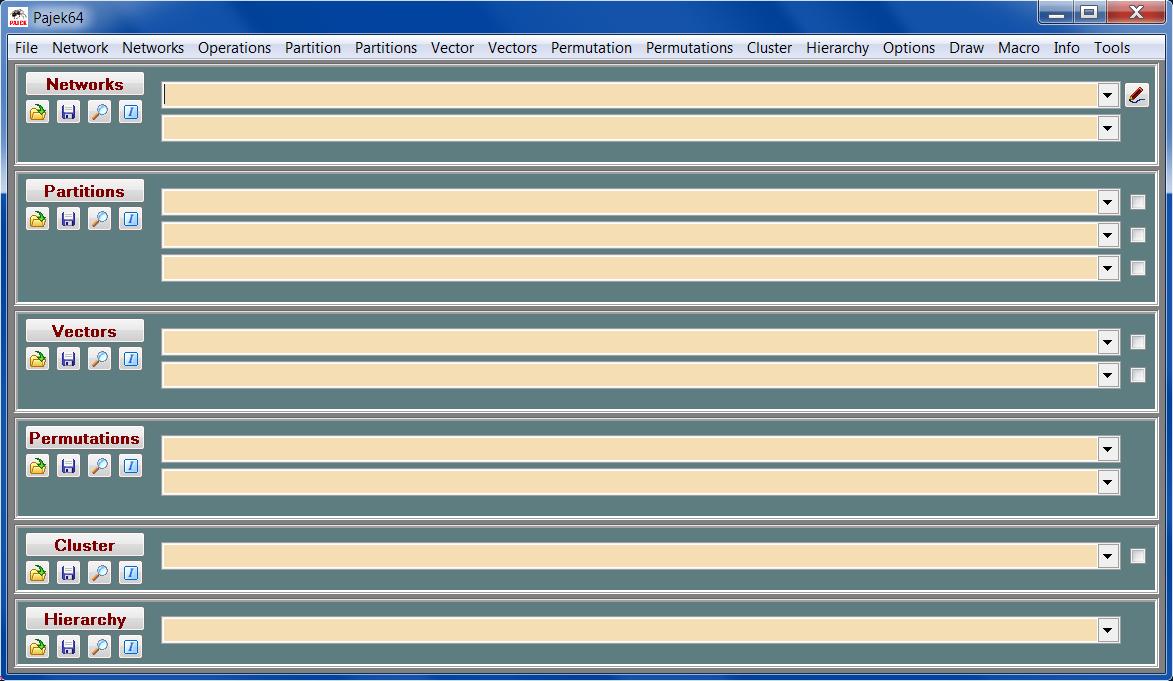Open a network file via Networks folder icon
This screenshot has width=1173, height=681.
[x=37, y=112]
